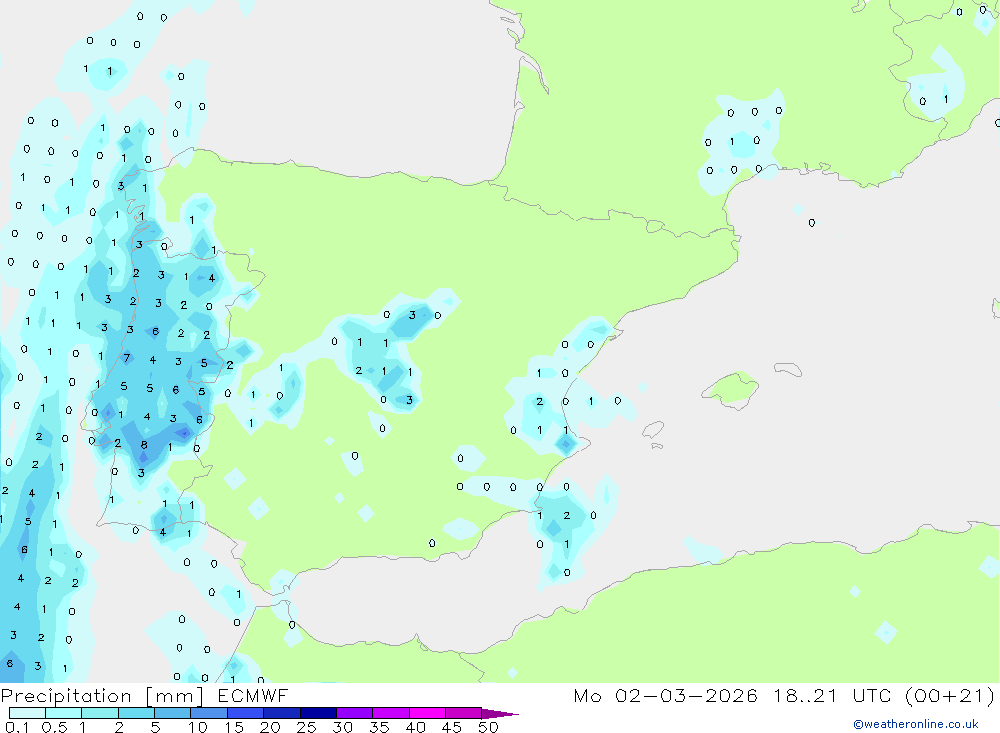The height and width of the screenshot is (733, 1000).
Task: Click the '15' legend label
Action: pyautogui.click(x=234, y=727)
